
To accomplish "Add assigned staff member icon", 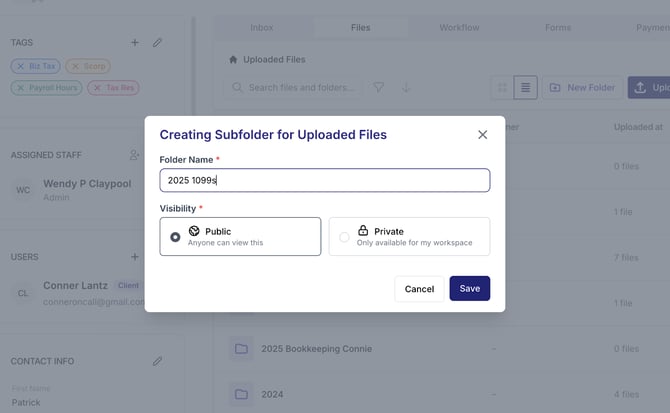I will pos(135,155).
